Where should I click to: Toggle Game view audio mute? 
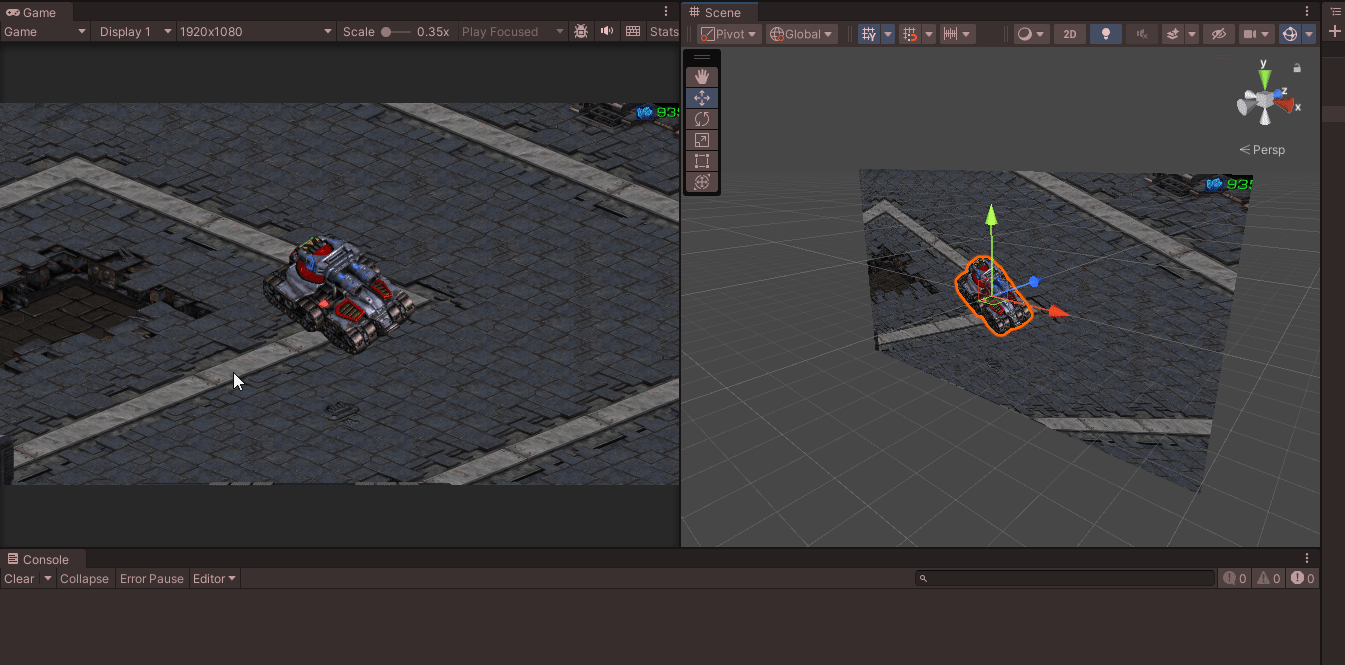tap(607, 32)
